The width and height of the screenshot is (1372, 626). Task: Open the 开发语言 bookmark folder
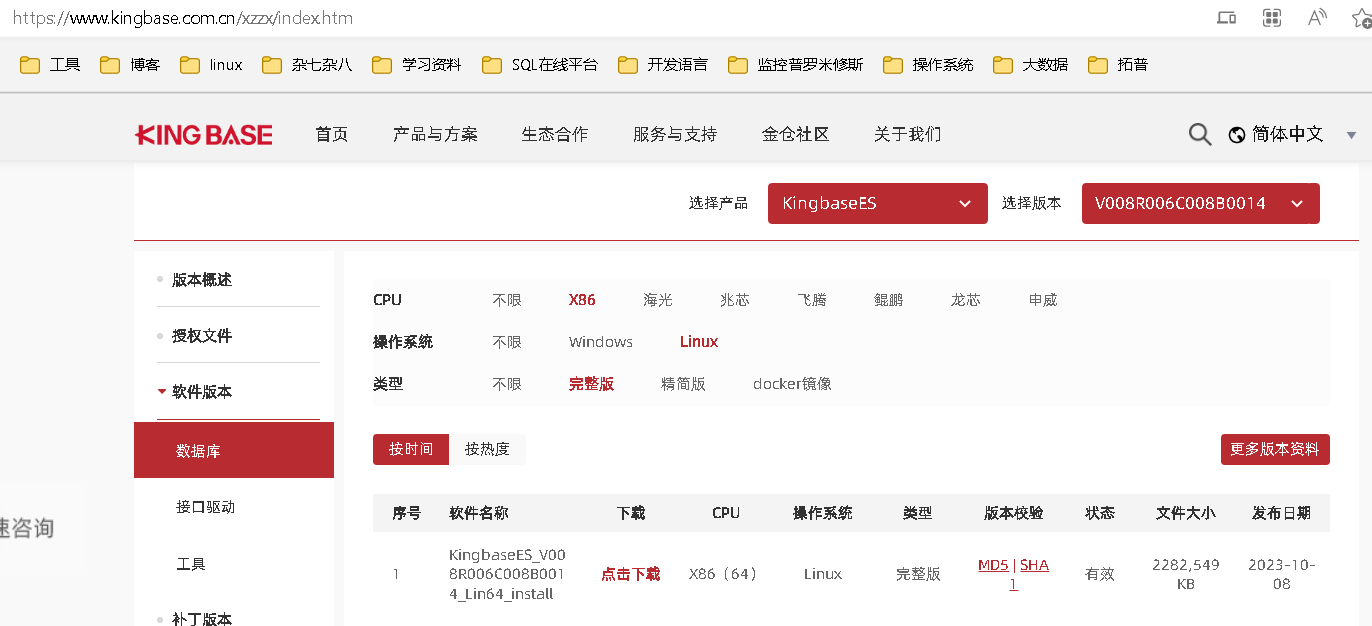(x=663, y=65)
